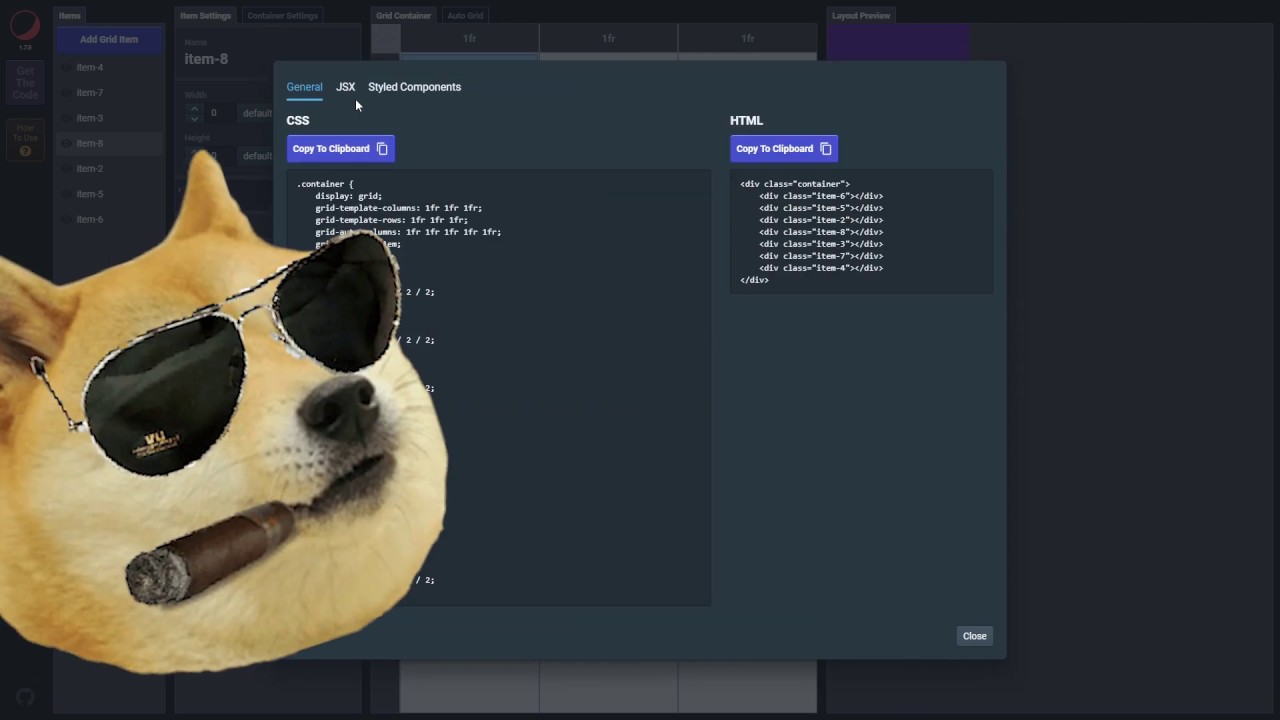
Task: Select item-8 in Items list
Action: (x=109, y=144)
